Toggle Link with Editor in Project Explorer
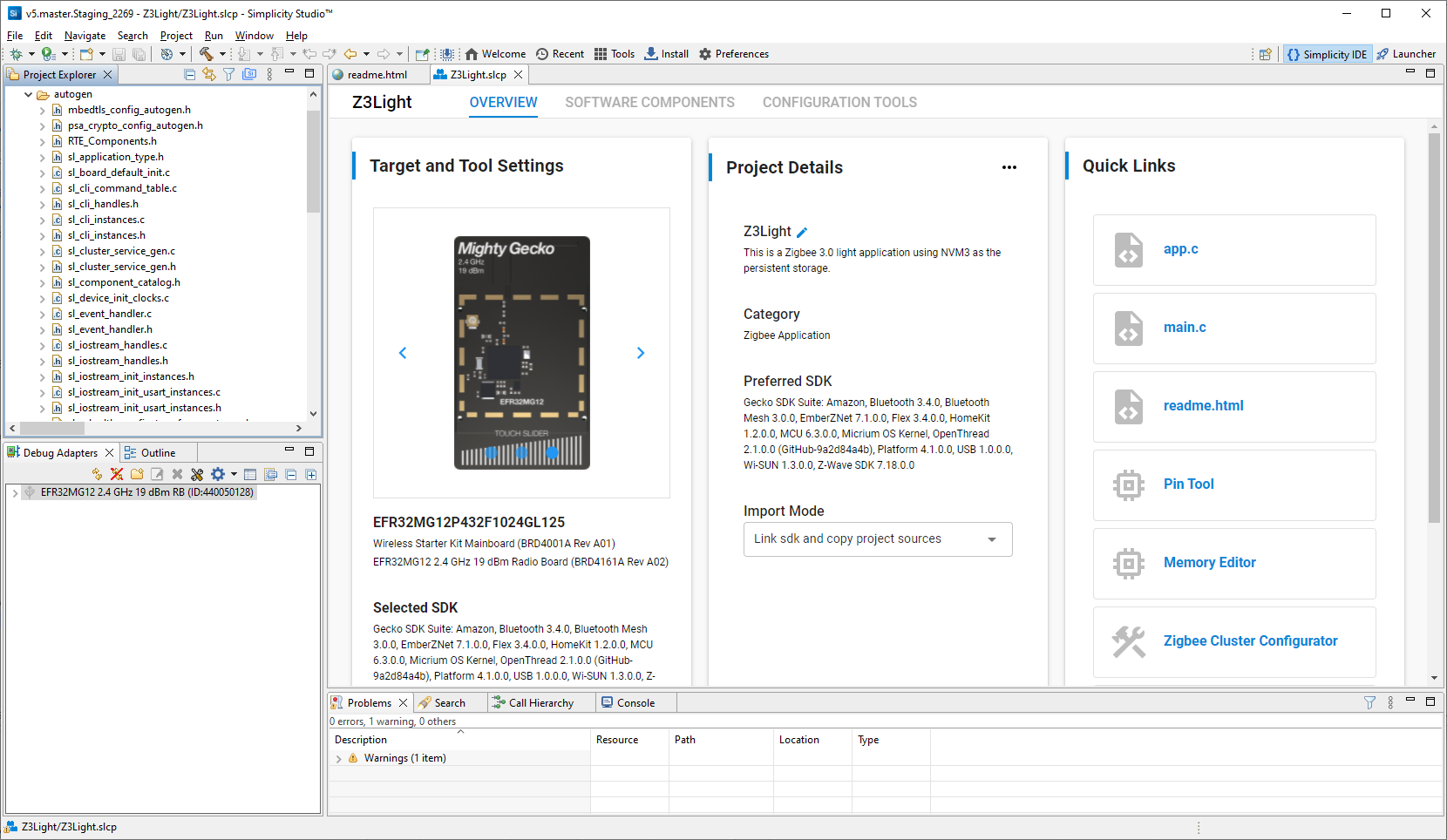This screenshot has height=840, width=1447. tap(209, 75)
